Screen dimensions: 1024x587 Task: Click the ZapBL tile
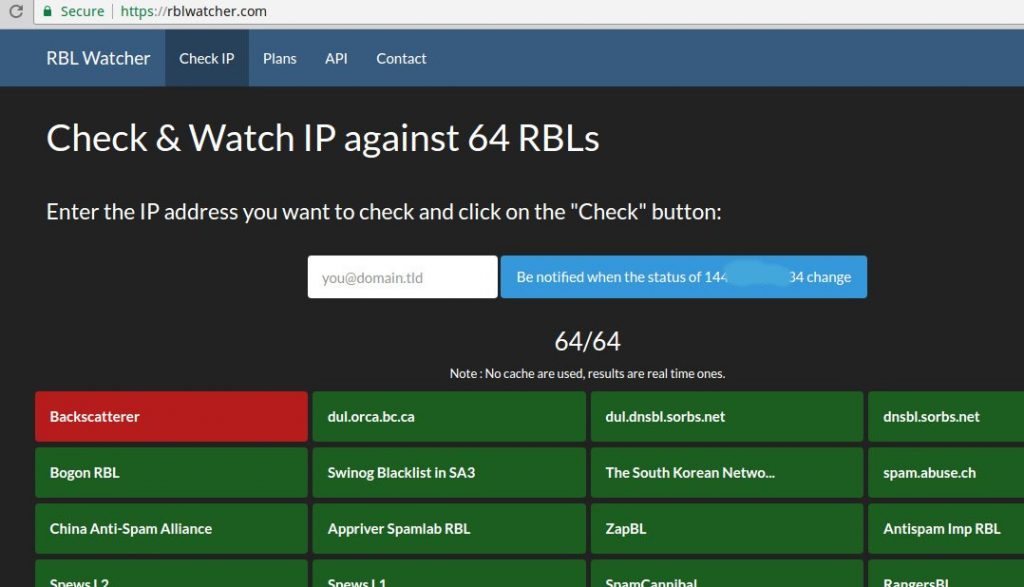pos(727,529)
